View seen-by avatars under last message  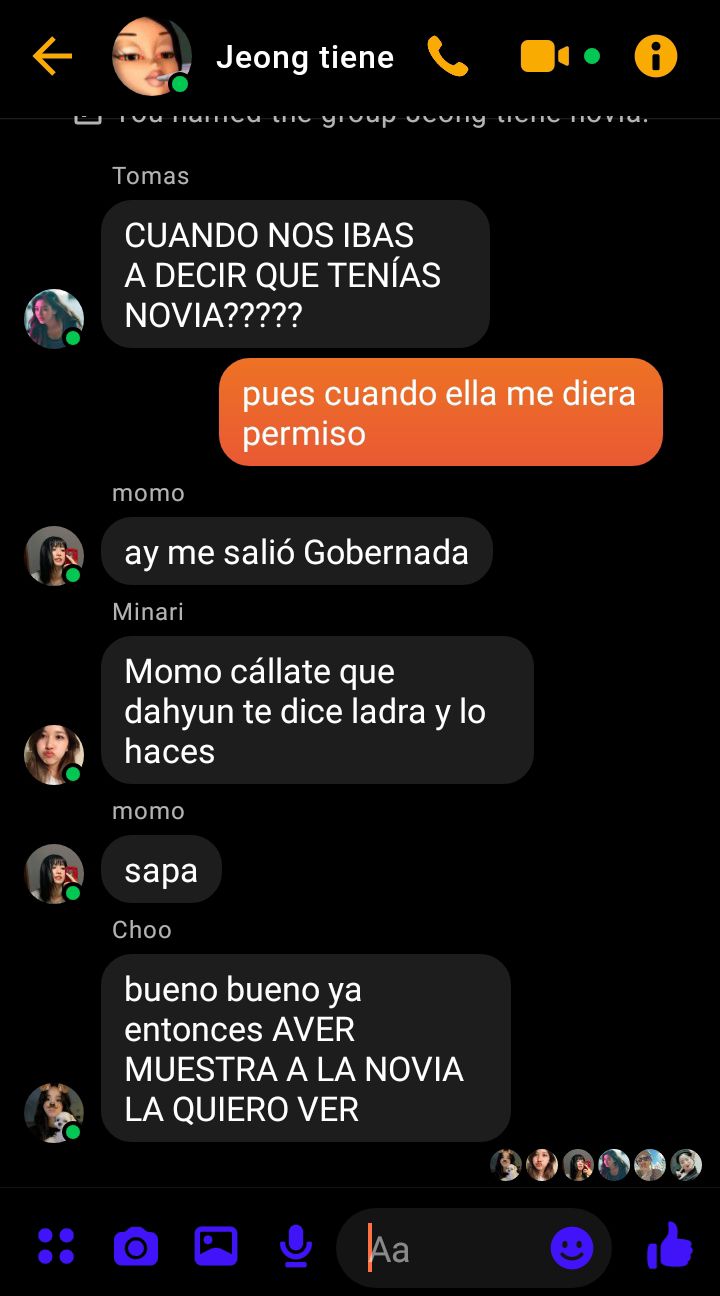[x=596, y=1165]
